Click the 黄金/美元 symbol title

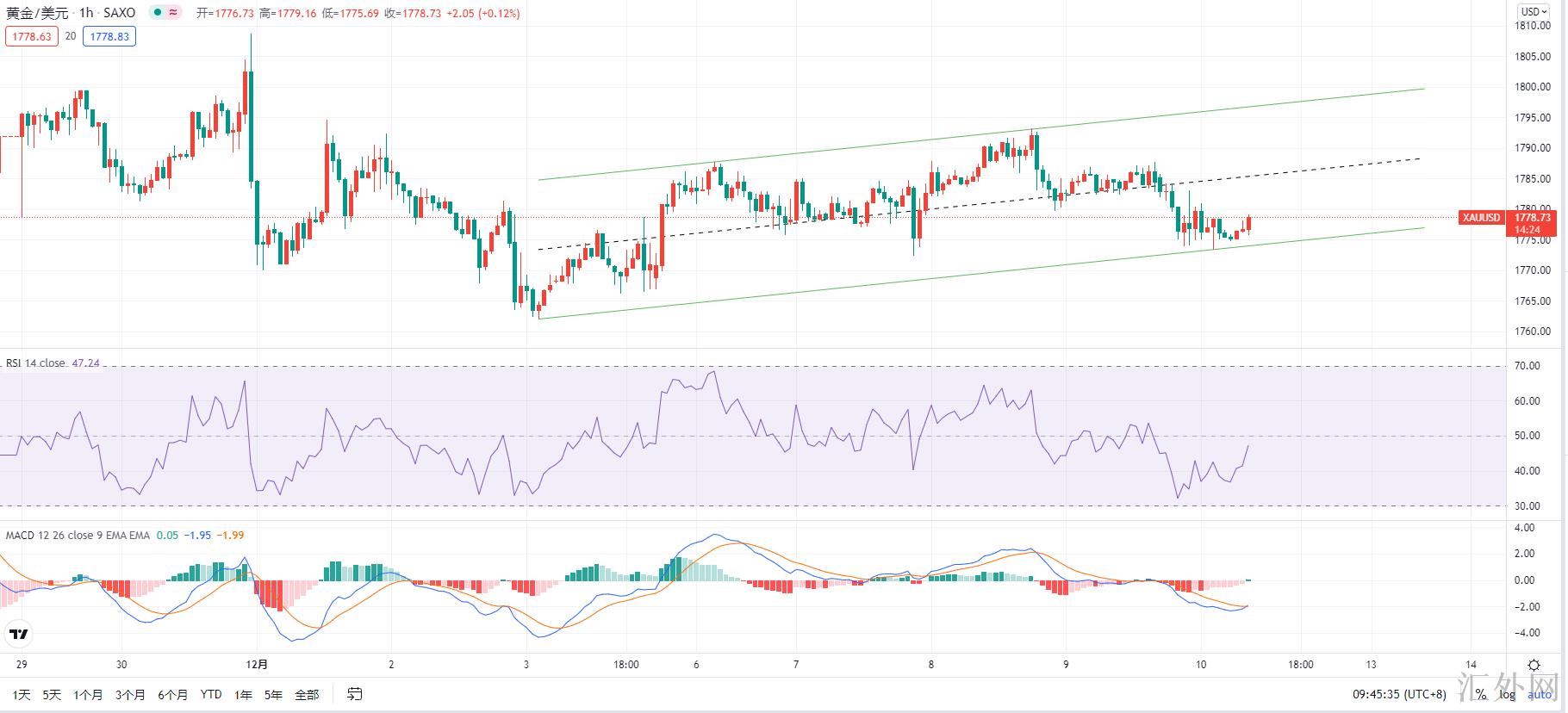coord(37,13)
